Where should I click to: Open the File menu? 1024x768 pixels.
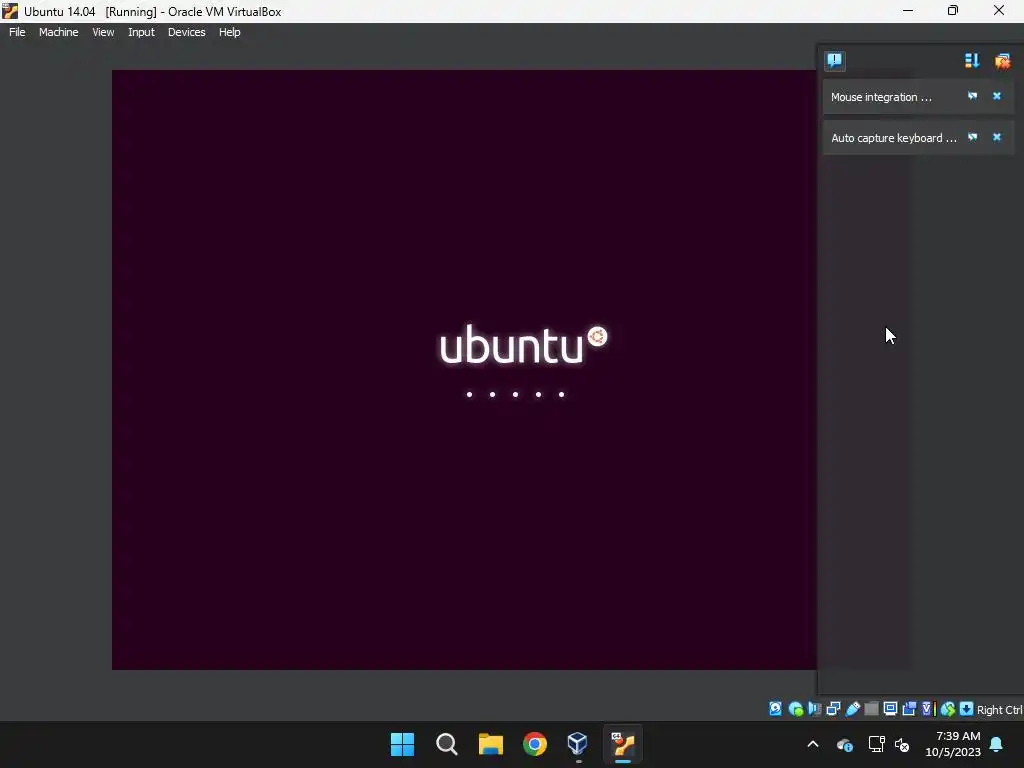[17, 32]
